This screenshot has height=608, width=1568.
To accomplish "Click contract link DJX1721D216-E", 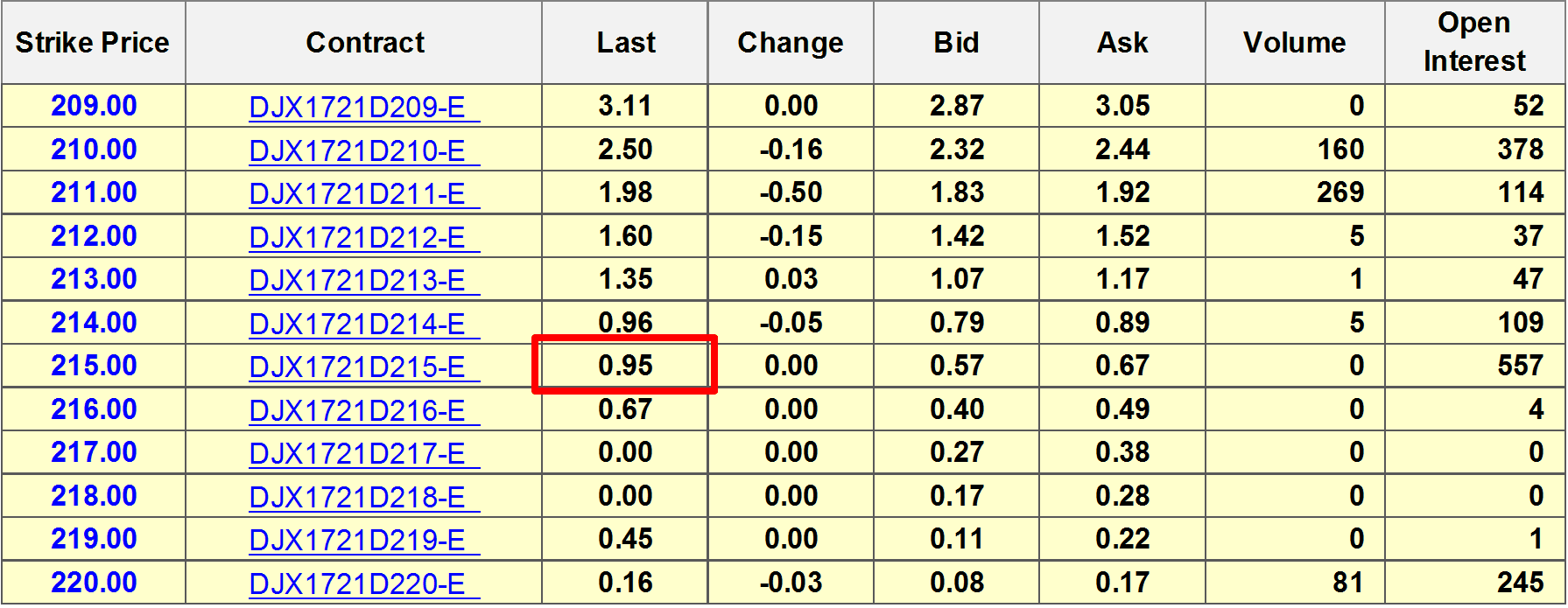I will point(357,410).
